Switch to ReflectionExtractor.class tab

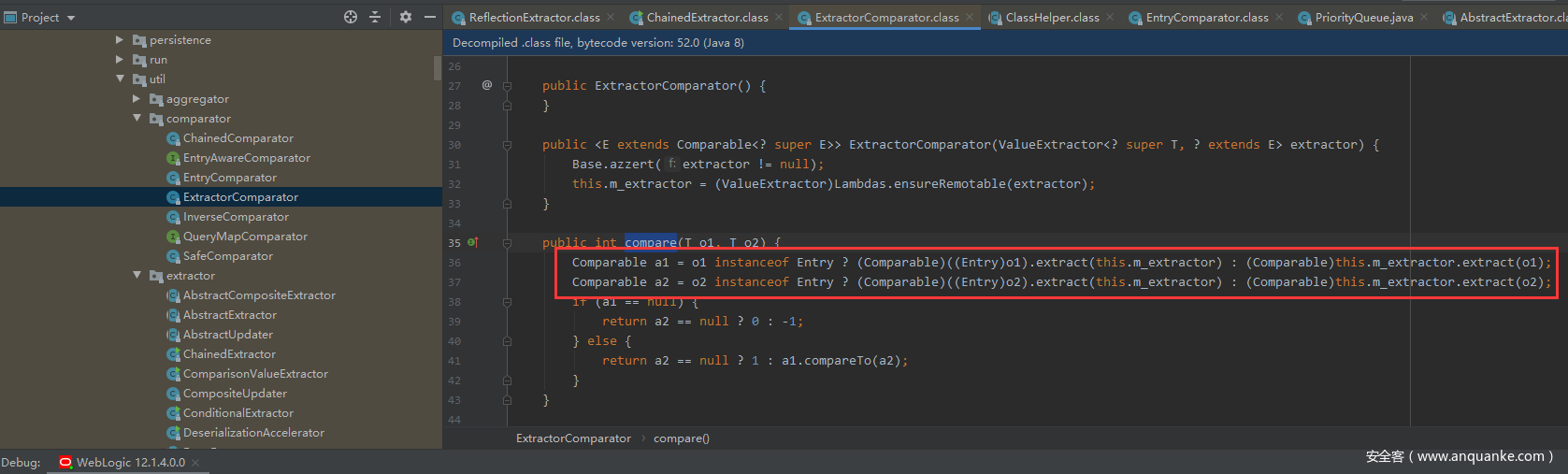pyautogui.click(x=533, y=17)
